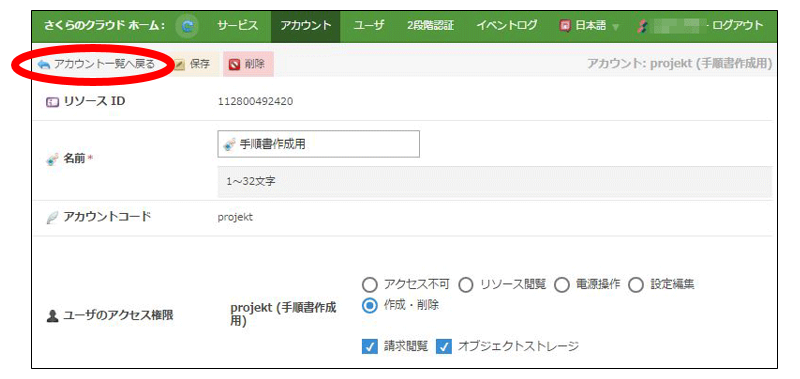Select the 設定編集 radio button
This screenshot has width=800, height=379.
(x=635, y=285)
